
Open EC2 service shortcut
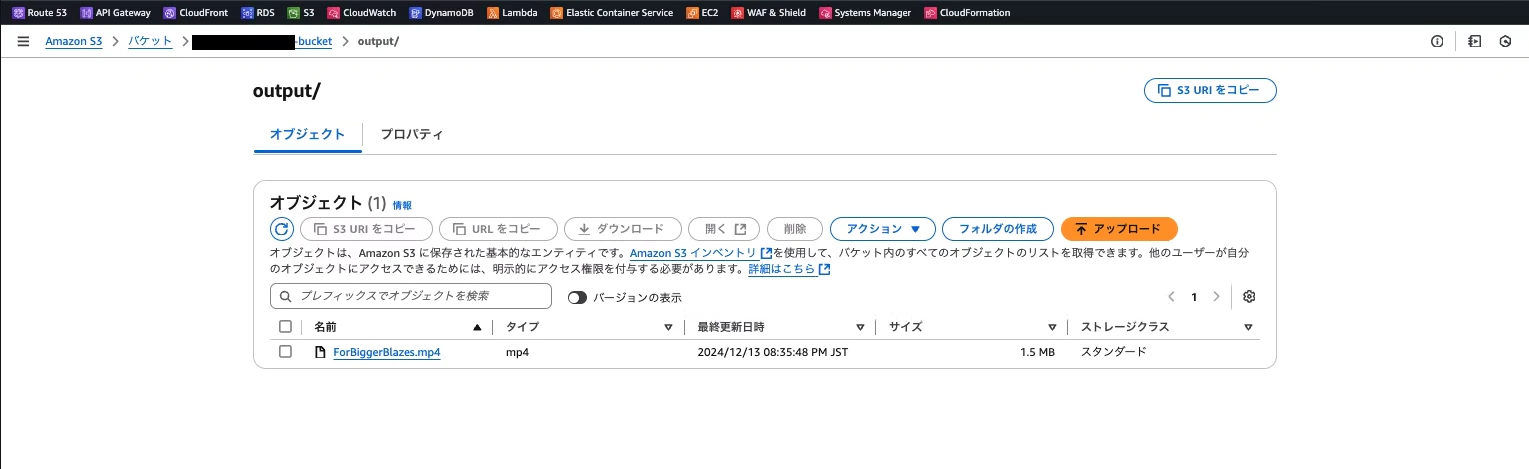tap(702, 13)
